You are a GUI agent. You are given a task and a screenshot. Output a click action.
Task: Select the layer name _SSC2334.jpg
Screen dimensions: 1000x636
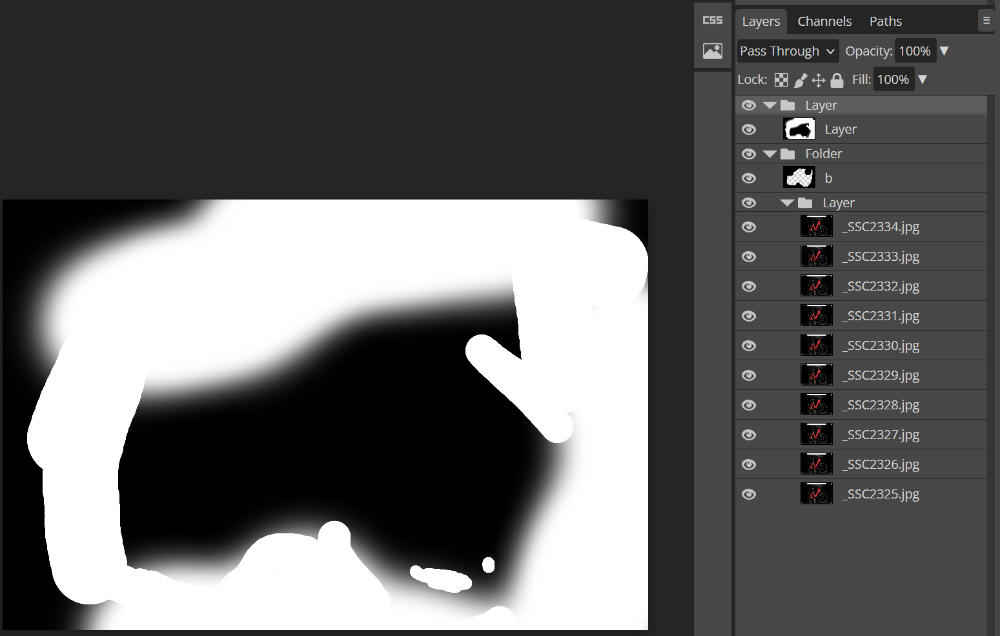tap(881, 227)
